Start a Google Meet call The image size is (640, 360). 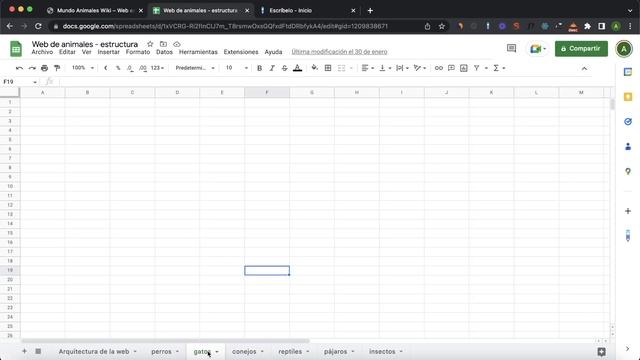pyautogui.click(x=538, y=49)
